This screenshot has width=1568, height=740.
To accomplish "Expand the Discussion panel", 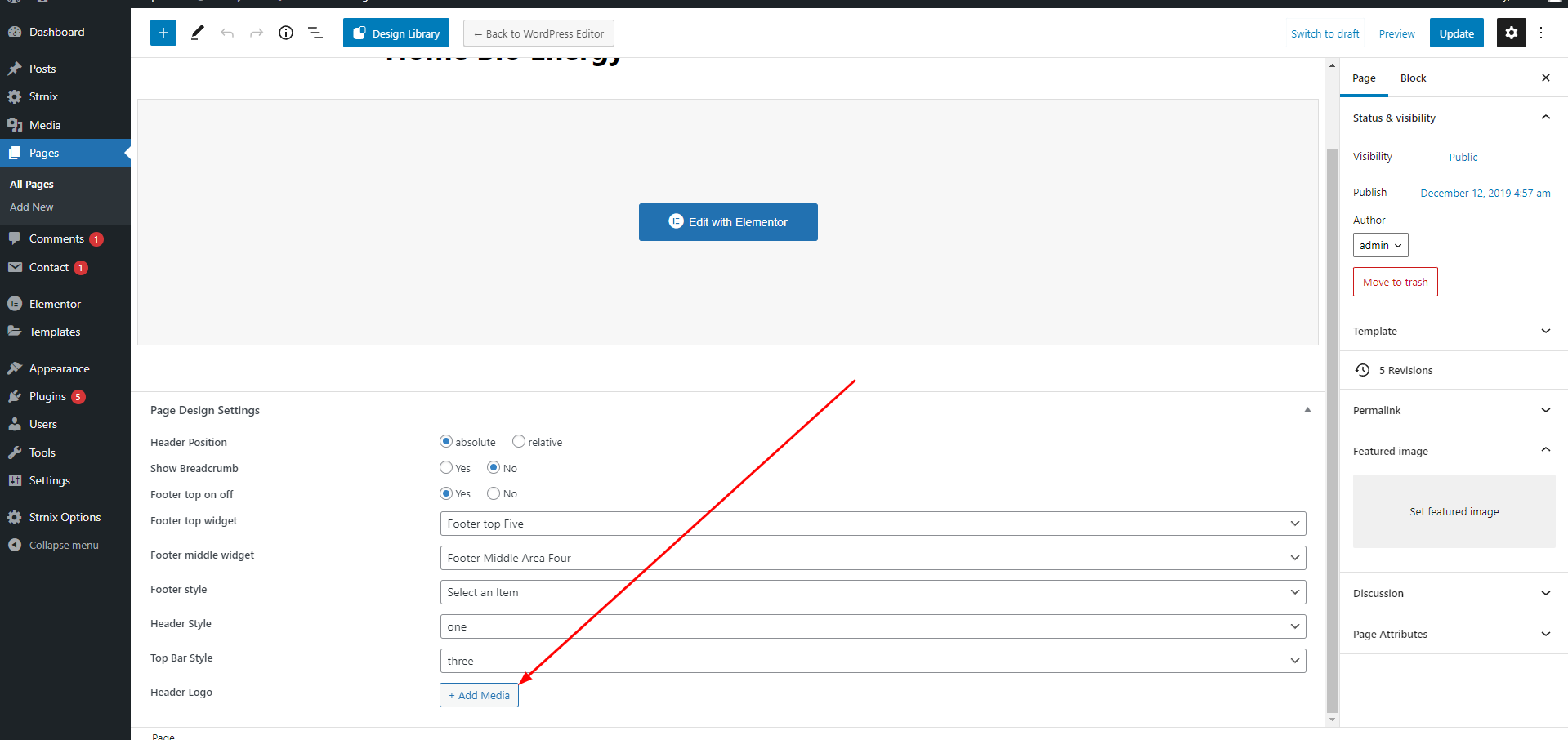I will tap(1454, 593).
